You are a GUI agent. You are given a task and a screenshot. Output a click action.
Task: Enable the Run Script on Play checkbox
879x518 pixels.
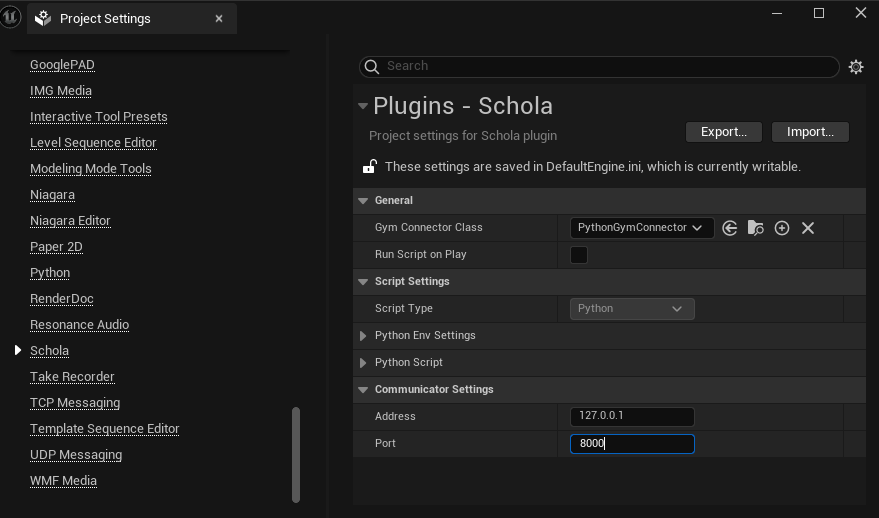pos(579,255)
